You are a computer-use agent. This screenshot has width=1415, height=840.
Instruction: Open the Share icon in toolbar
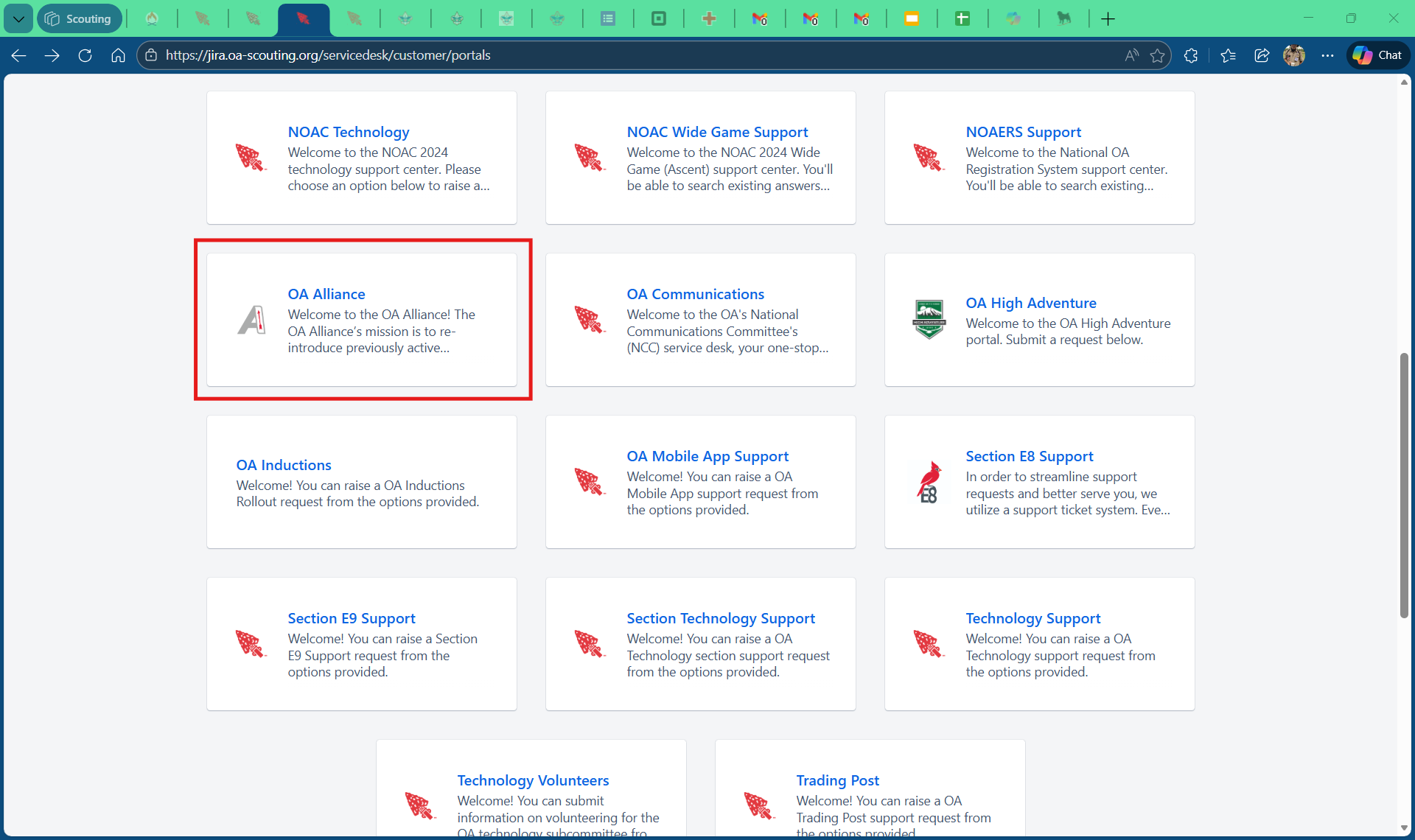(x=1262, y=55)
